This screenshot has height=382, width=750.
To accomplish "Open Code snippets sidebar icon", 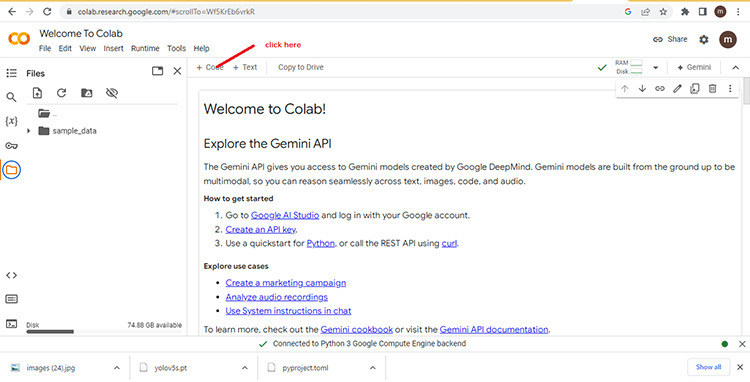I will coord(11,275).
